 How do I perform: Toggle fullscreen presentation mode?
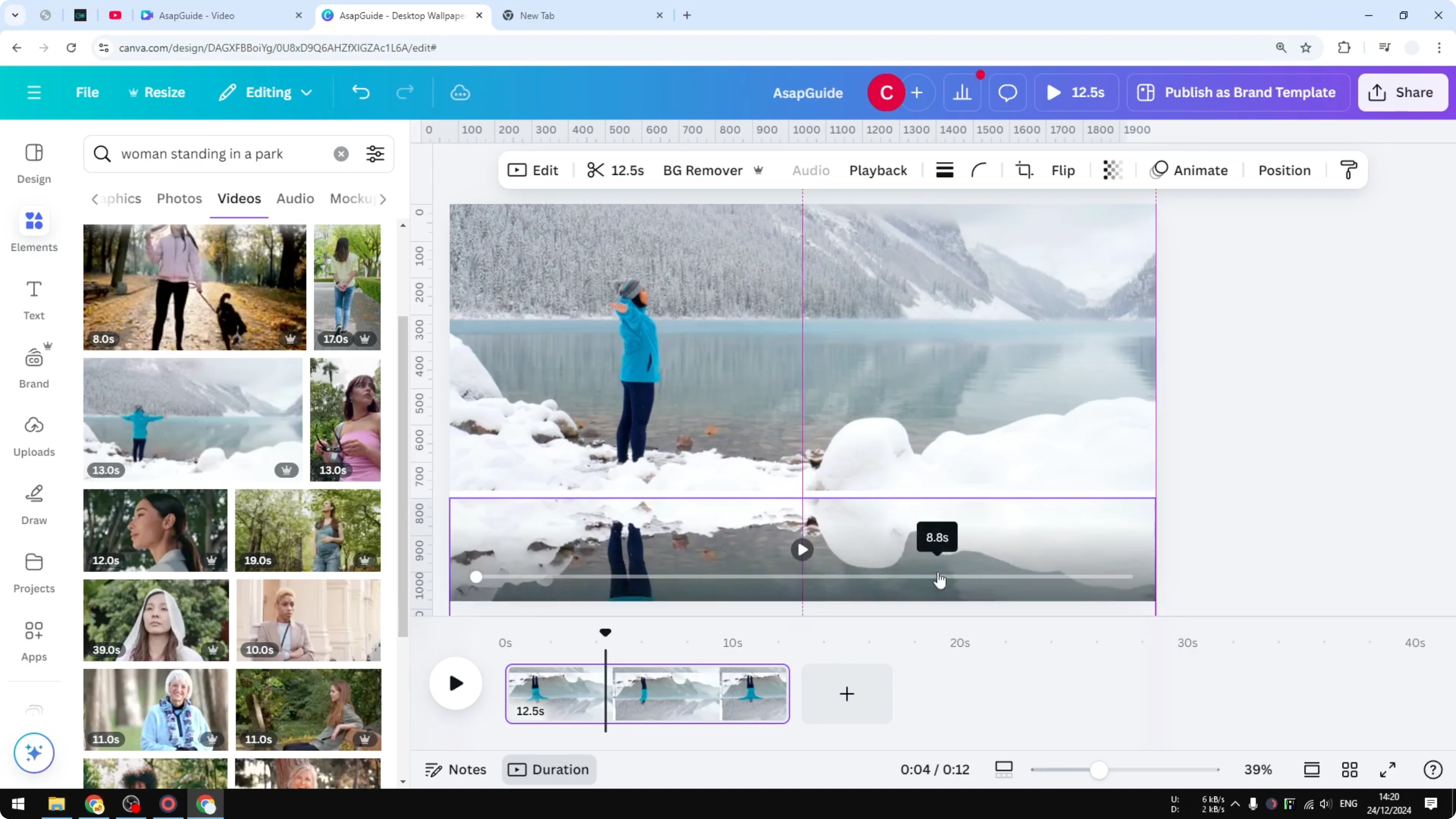pyautogui.click(x=1388, y=769)
